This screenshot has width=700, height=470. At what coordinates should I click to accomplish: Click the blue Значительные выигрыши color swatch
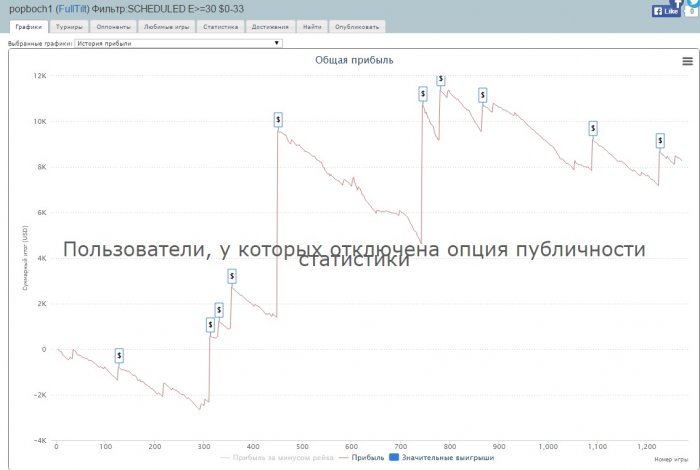(x=394, y=457)
